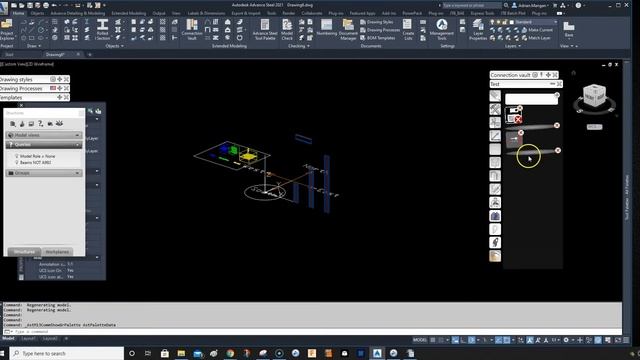Select the connection thumbnail with red X

513,115
